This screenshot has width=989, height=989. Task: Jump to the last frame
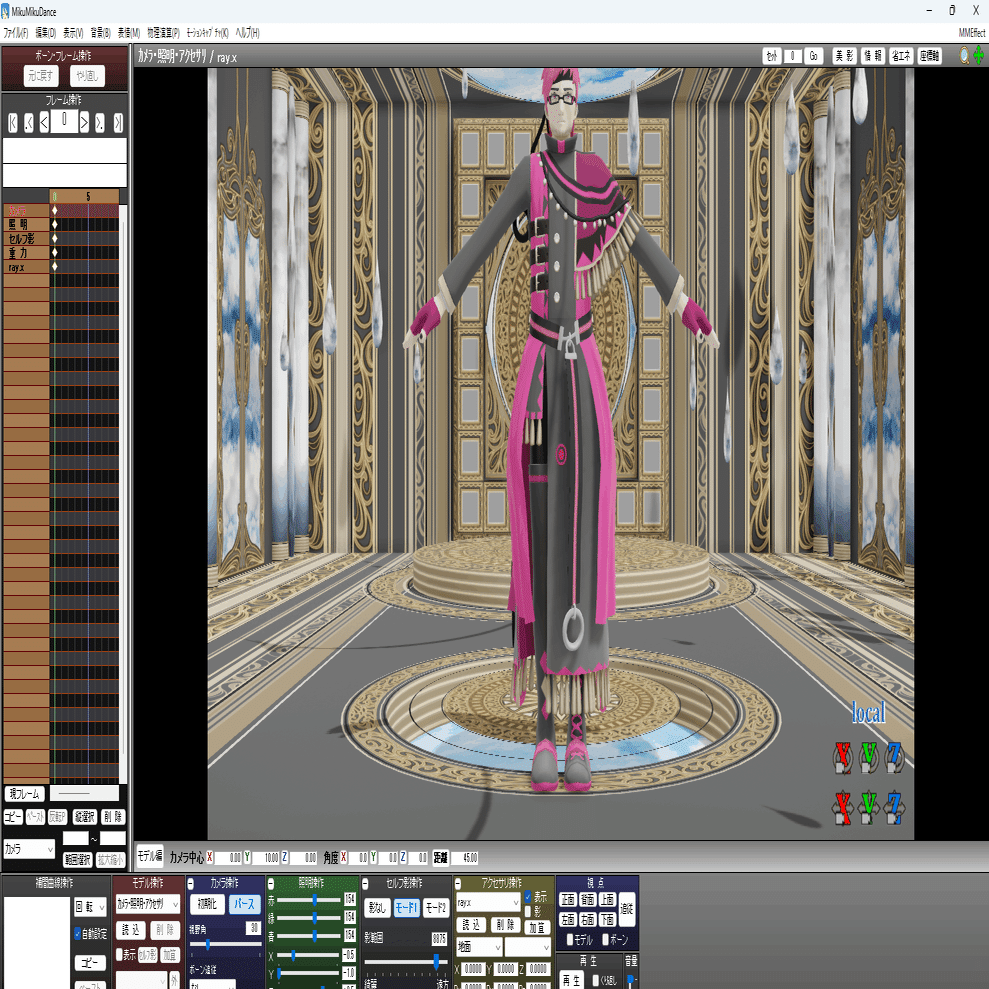click(x=118, y=123)
